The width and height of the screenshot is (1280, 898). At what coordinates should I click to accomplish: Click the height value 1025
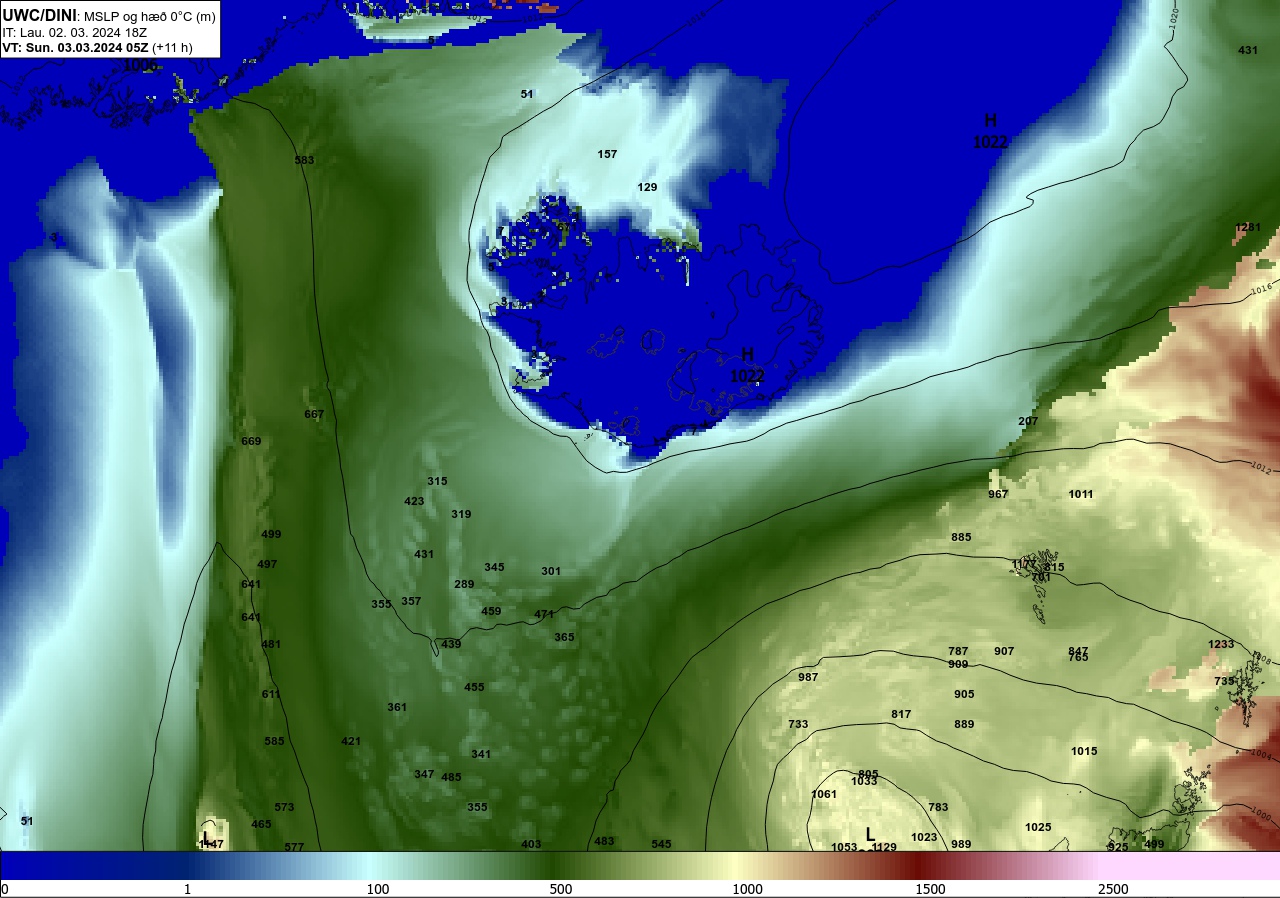(1038, 827)
